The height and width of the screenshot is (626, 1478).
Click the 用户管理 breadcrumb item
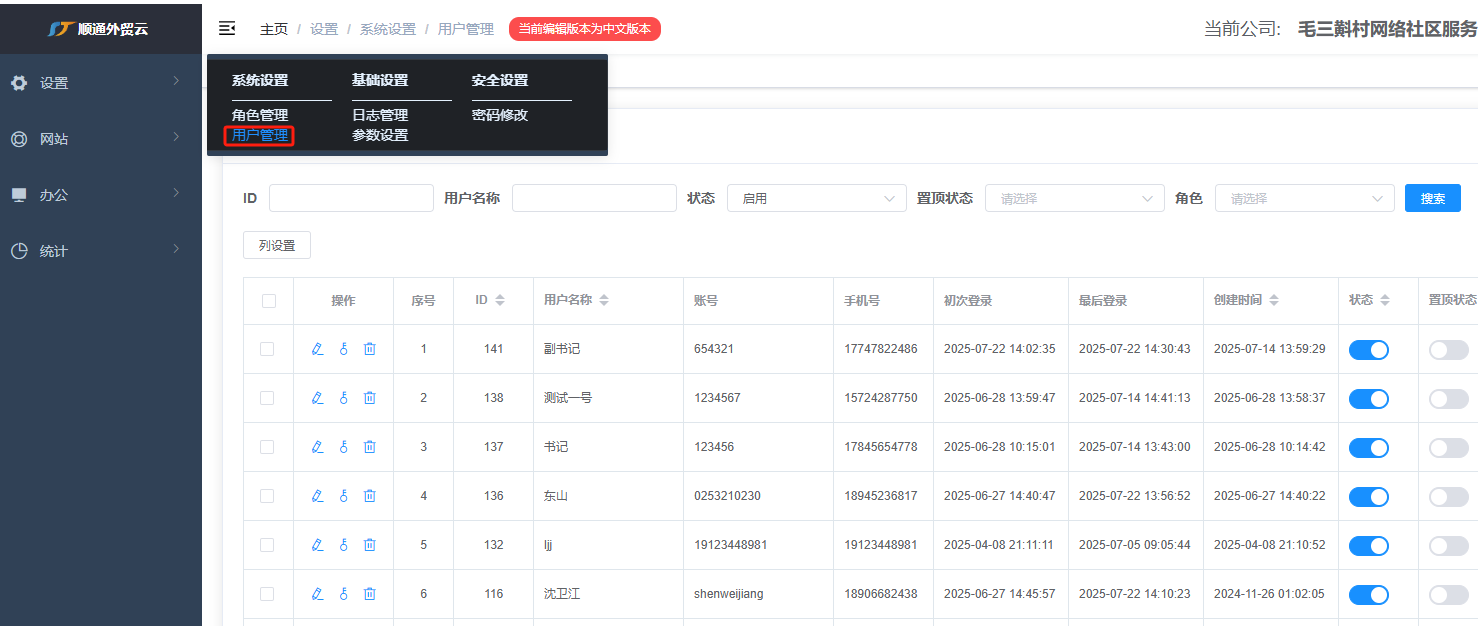point(466,29)
